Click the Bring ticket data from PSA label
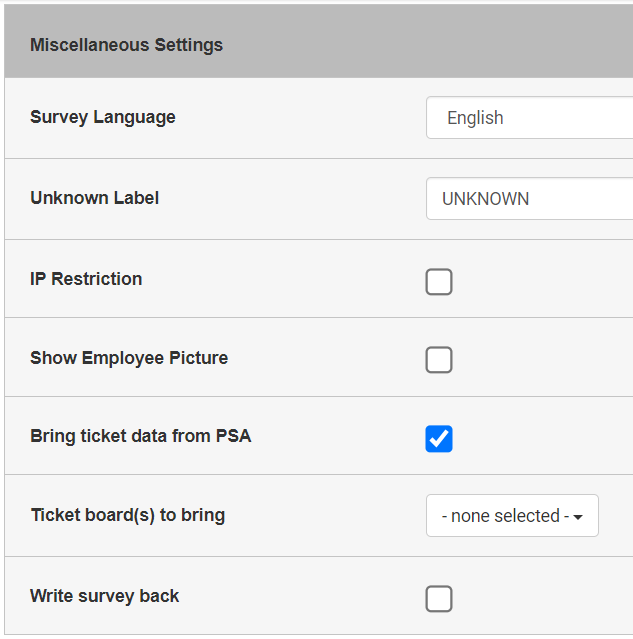 [x=141, y=436]
